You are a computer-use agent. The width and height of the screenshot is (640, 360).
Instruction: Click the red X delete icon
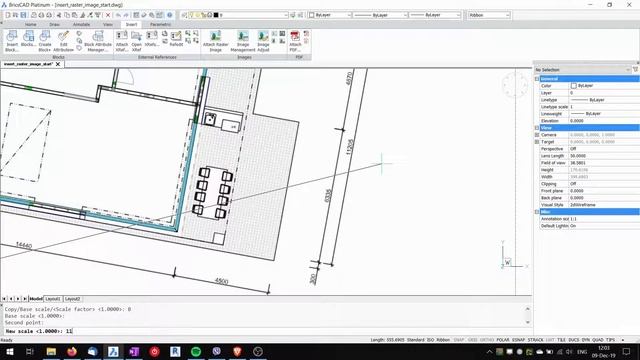[108, 15]
